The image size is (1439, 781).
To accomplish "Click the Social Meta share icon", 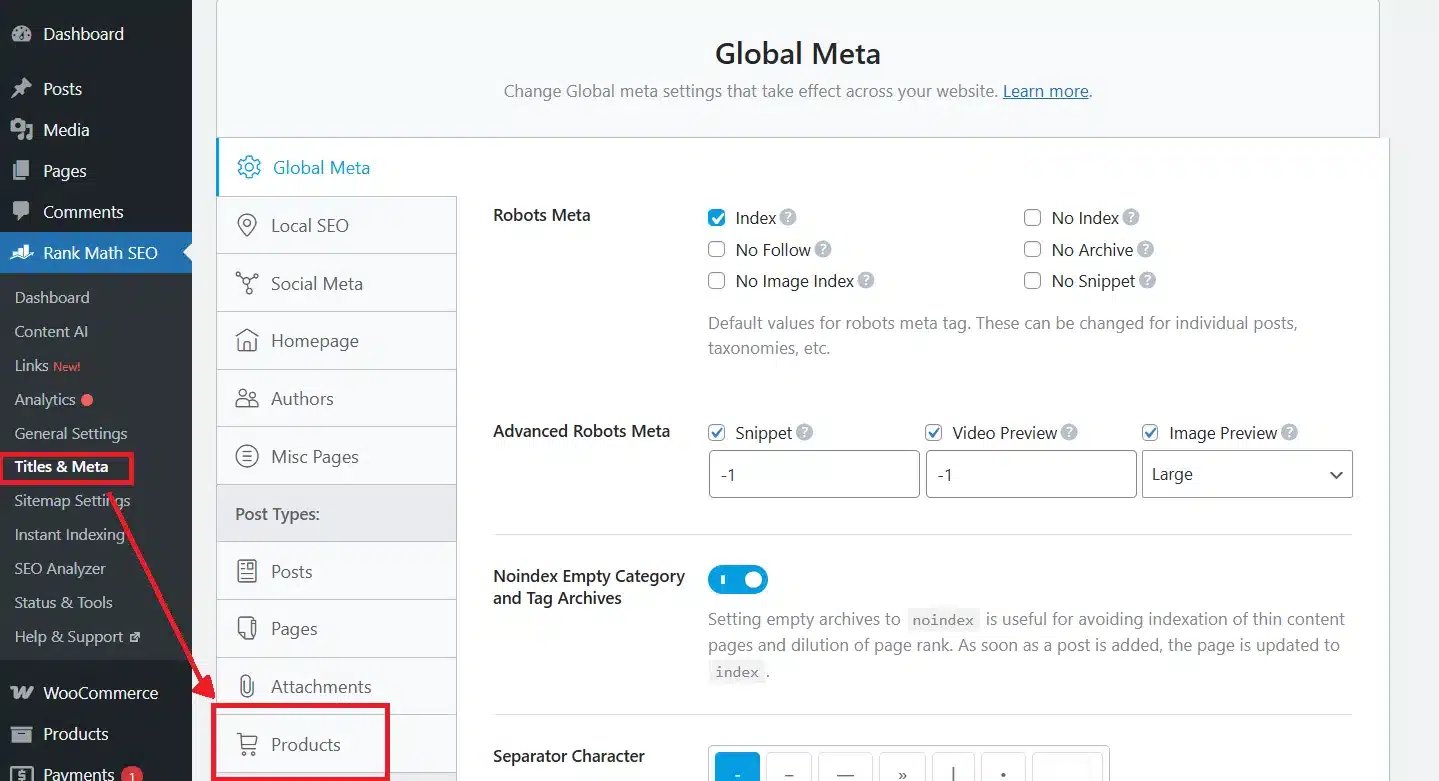I will (x=247, y=283).
